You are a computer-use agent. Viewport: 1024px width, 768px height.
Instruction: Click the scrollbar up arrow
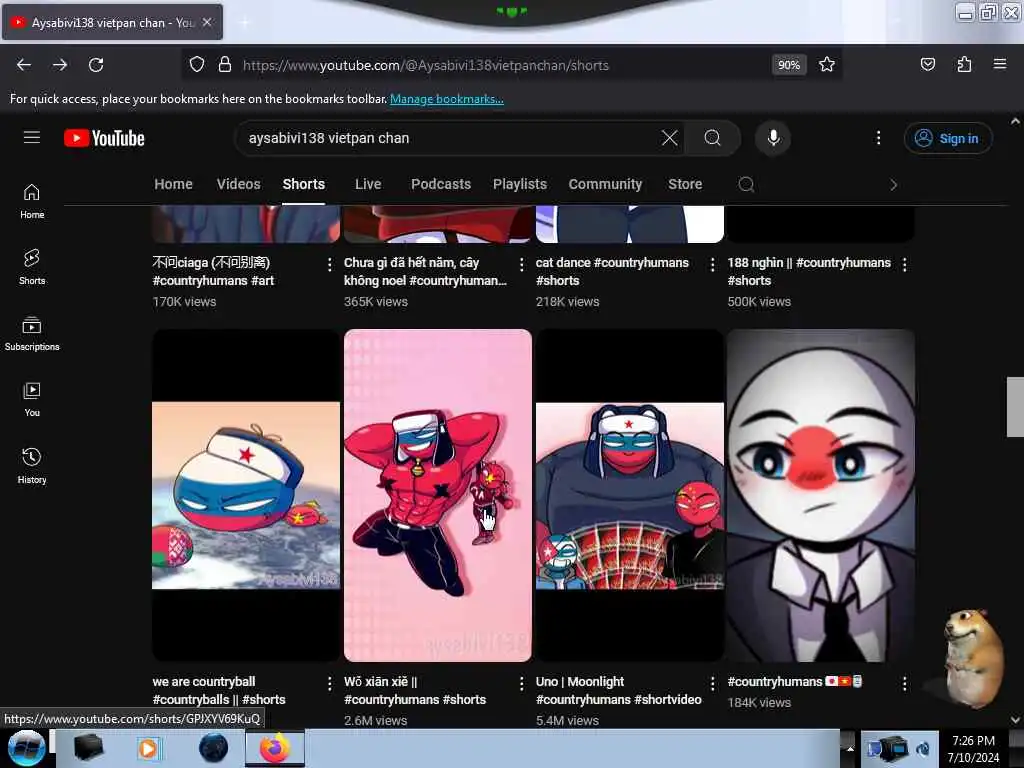[x=1015, y=121]
